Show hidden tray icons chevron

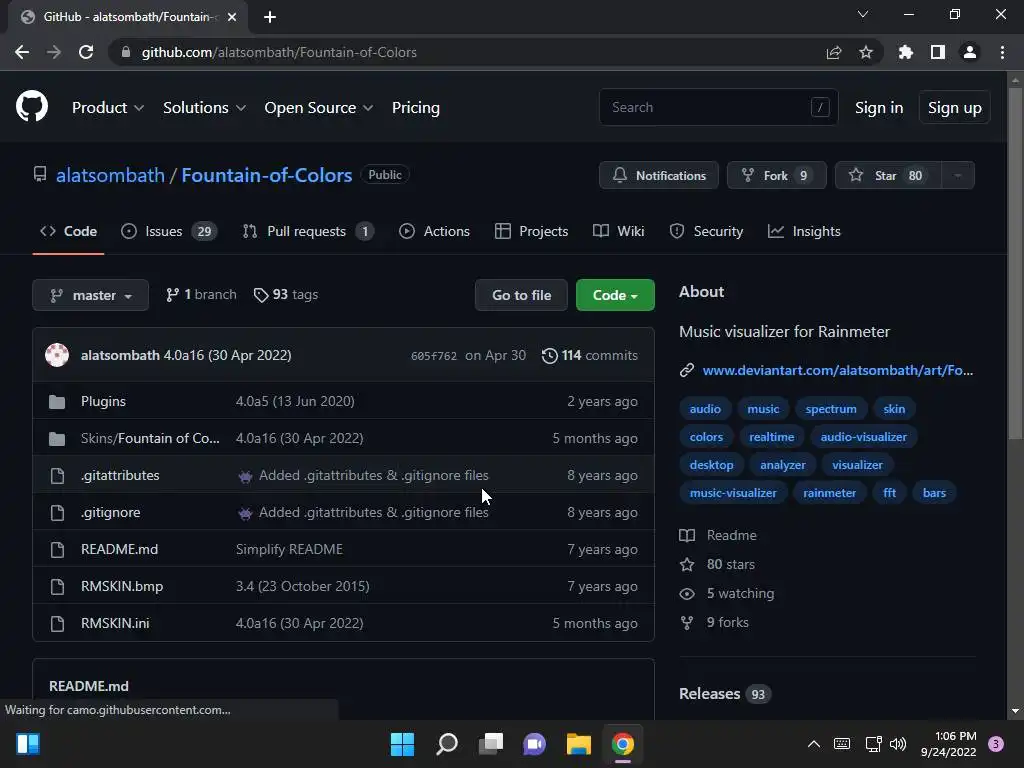coord(814,744)
